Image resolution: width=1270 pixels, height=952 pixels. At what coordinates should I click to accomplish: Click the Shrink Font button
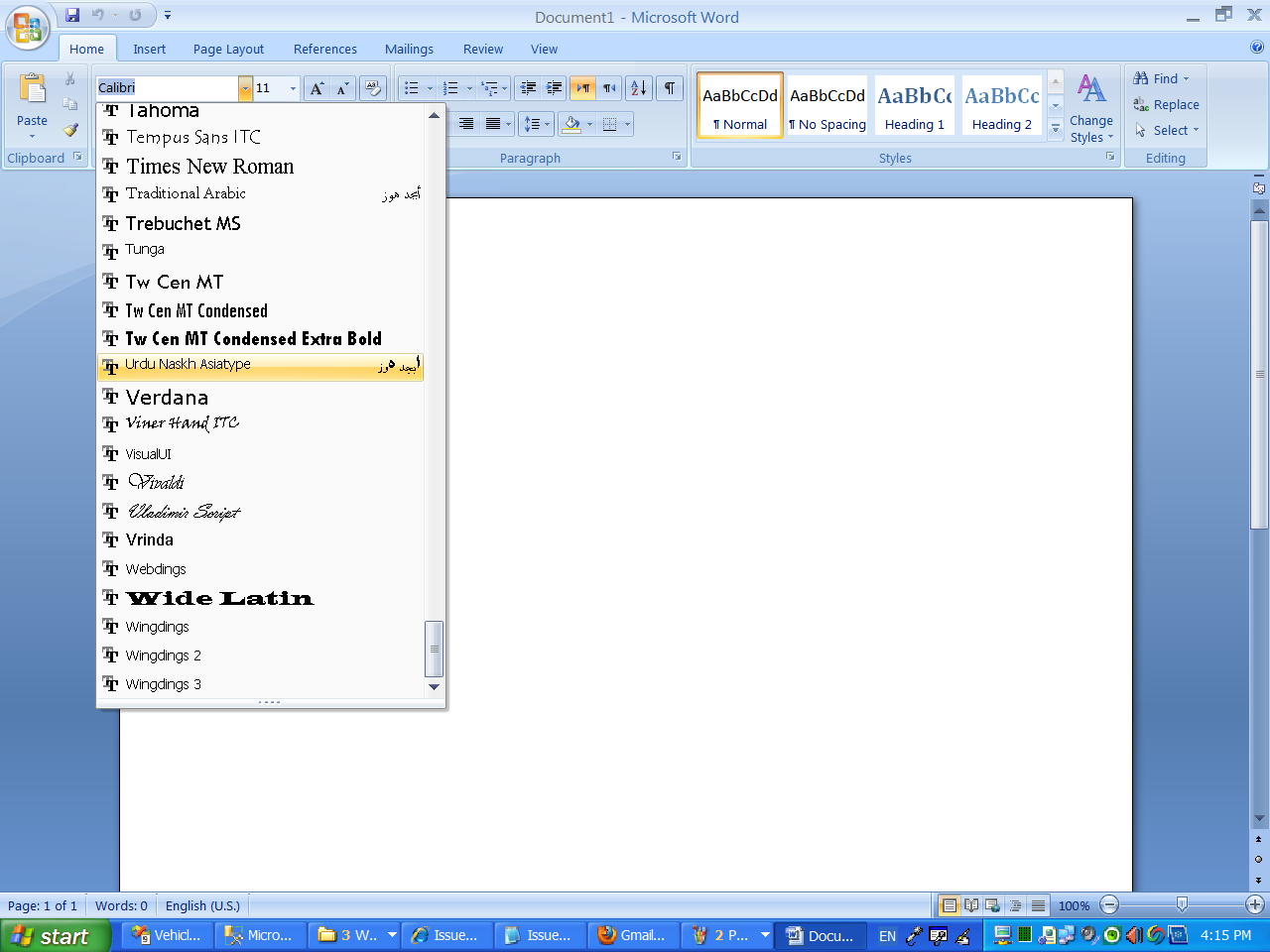pos(342,88)
